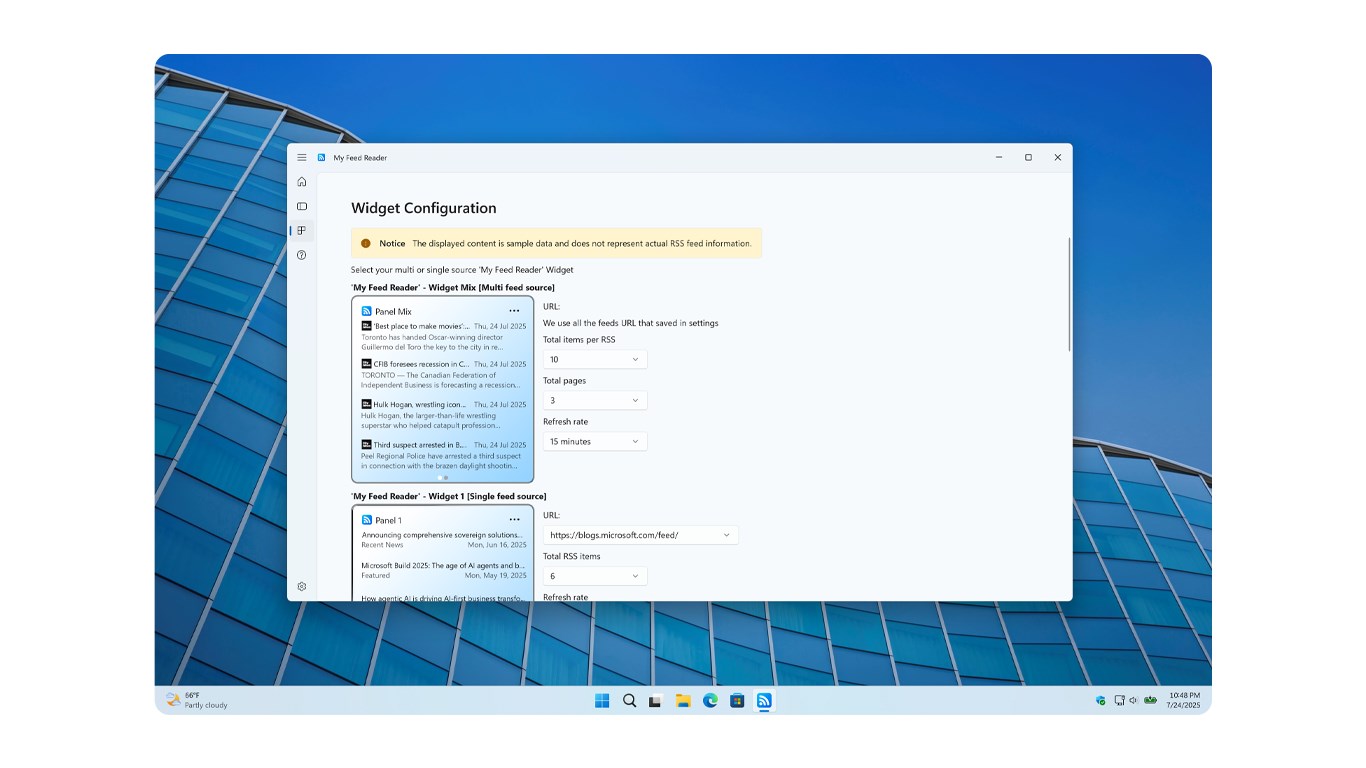Open the Panel Mix options ellipsis menu
The width and height of the screenshot is (1366, 768).
[x=515, y=310]
